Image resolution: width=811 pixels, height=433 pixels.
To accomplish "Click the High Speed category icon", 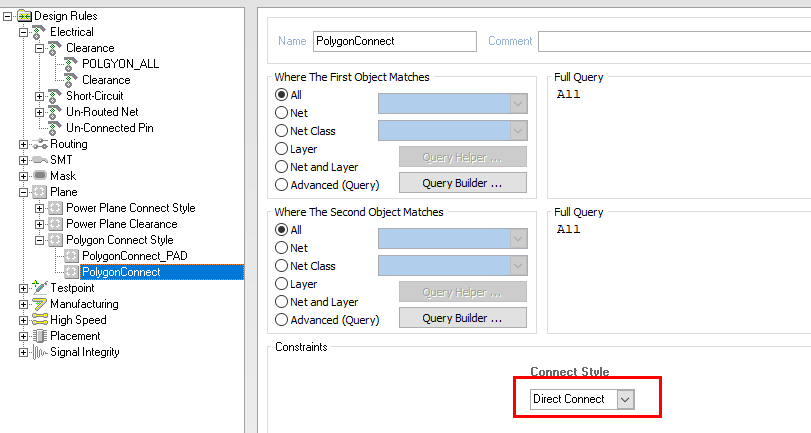I will click(39, 320).
